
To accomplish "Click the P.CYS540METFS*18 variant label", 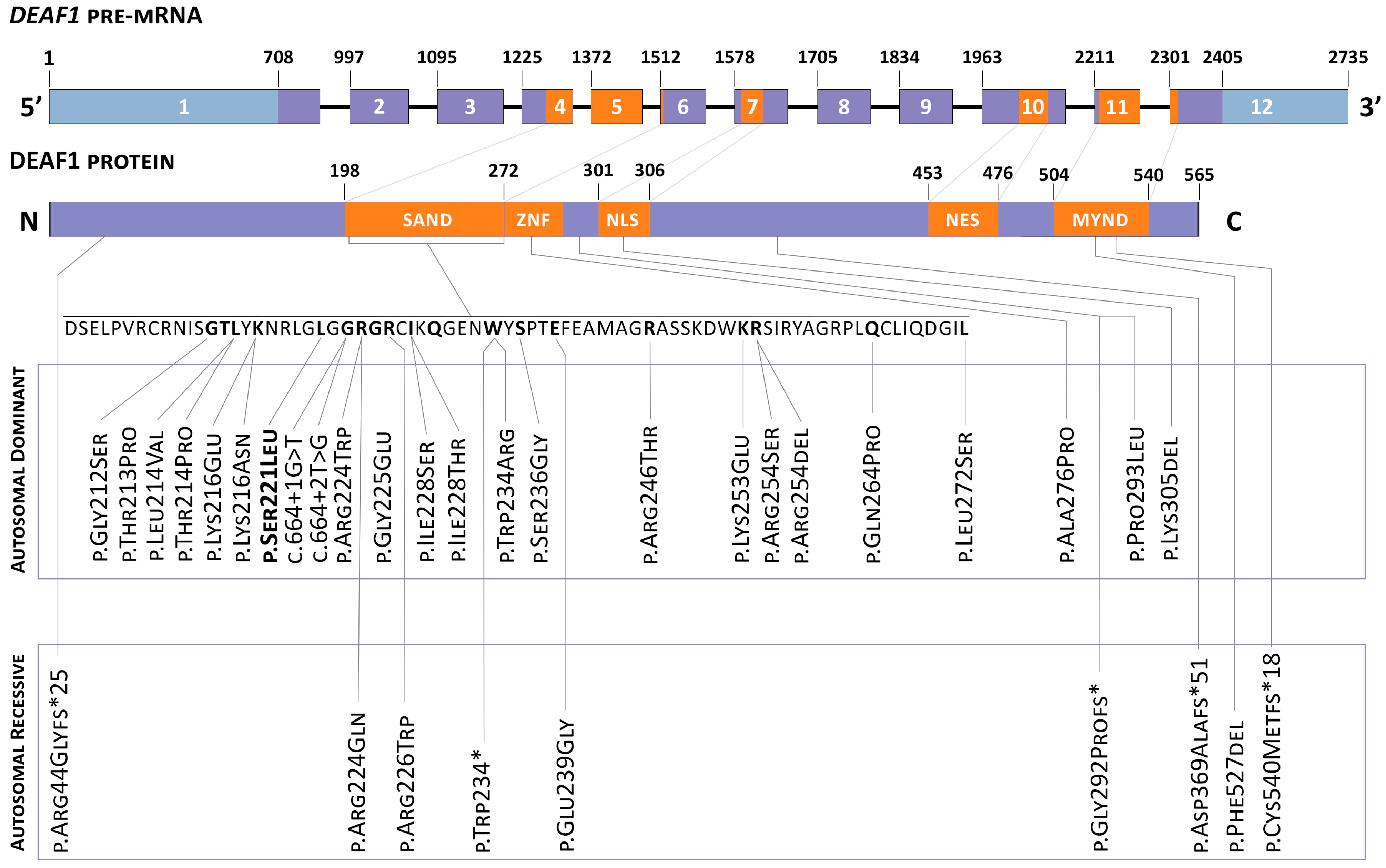I will click(1272, 753).
